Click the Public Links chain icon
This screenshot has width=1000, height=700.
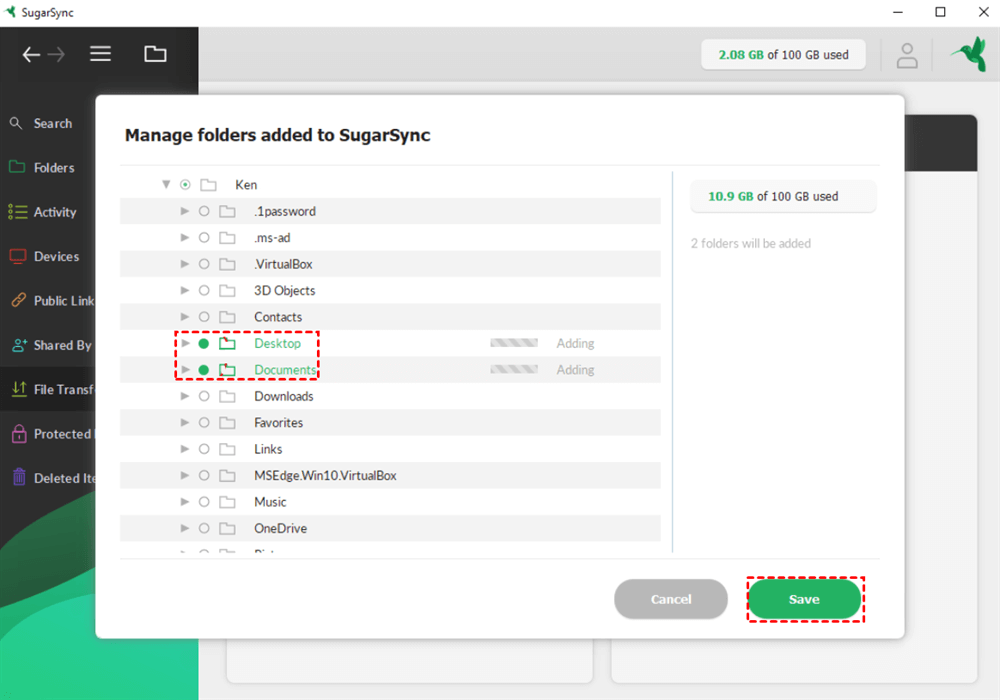click(x=18, y=300)
